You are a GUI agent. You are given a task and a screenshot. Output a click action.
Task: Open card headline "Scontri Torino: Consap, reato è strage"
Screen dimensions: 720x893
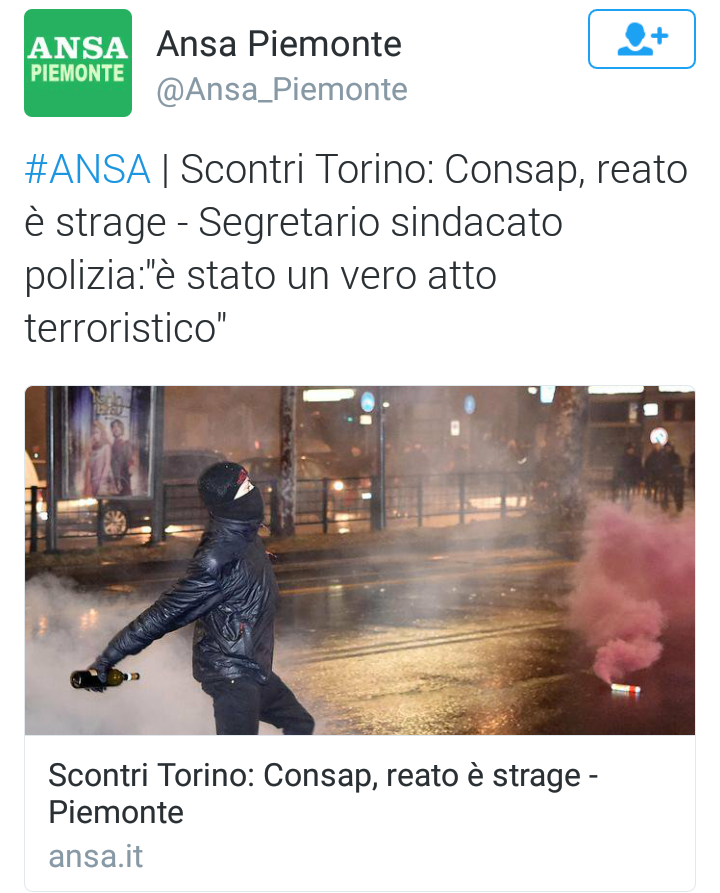(323, 776)
